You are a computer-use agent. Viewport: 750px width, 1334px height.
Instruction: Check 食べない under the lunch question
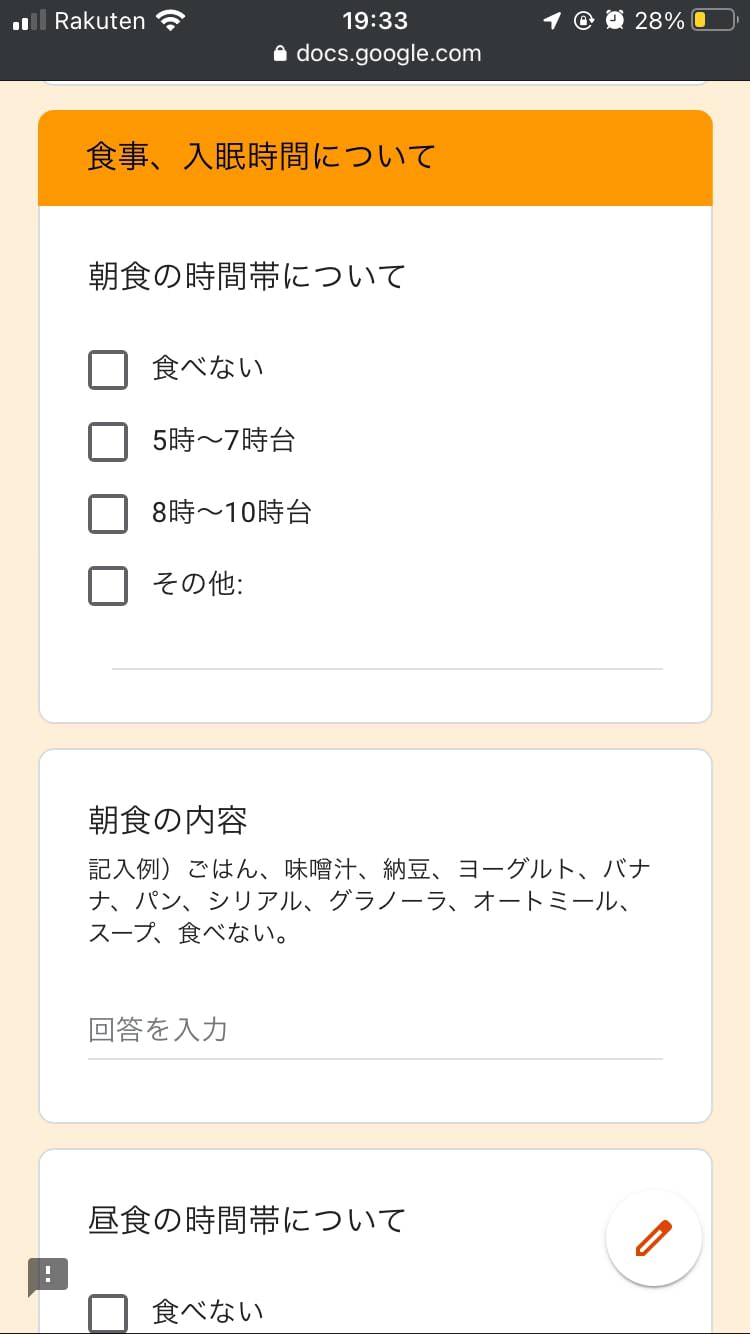tap(108, 1312)
